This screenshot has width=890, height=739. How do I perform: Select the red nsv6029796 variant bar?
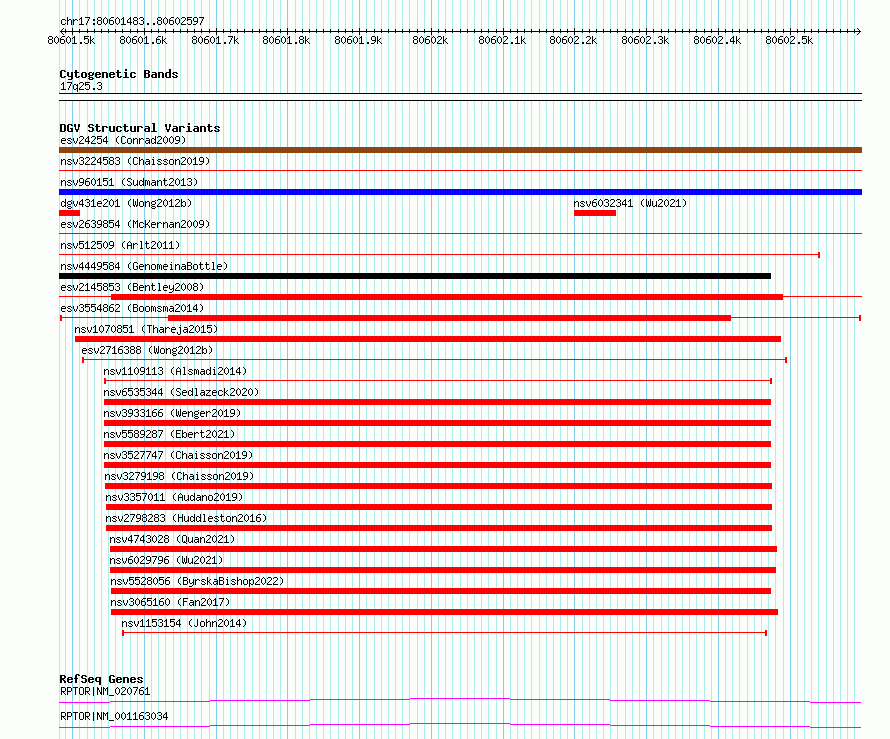443,570
